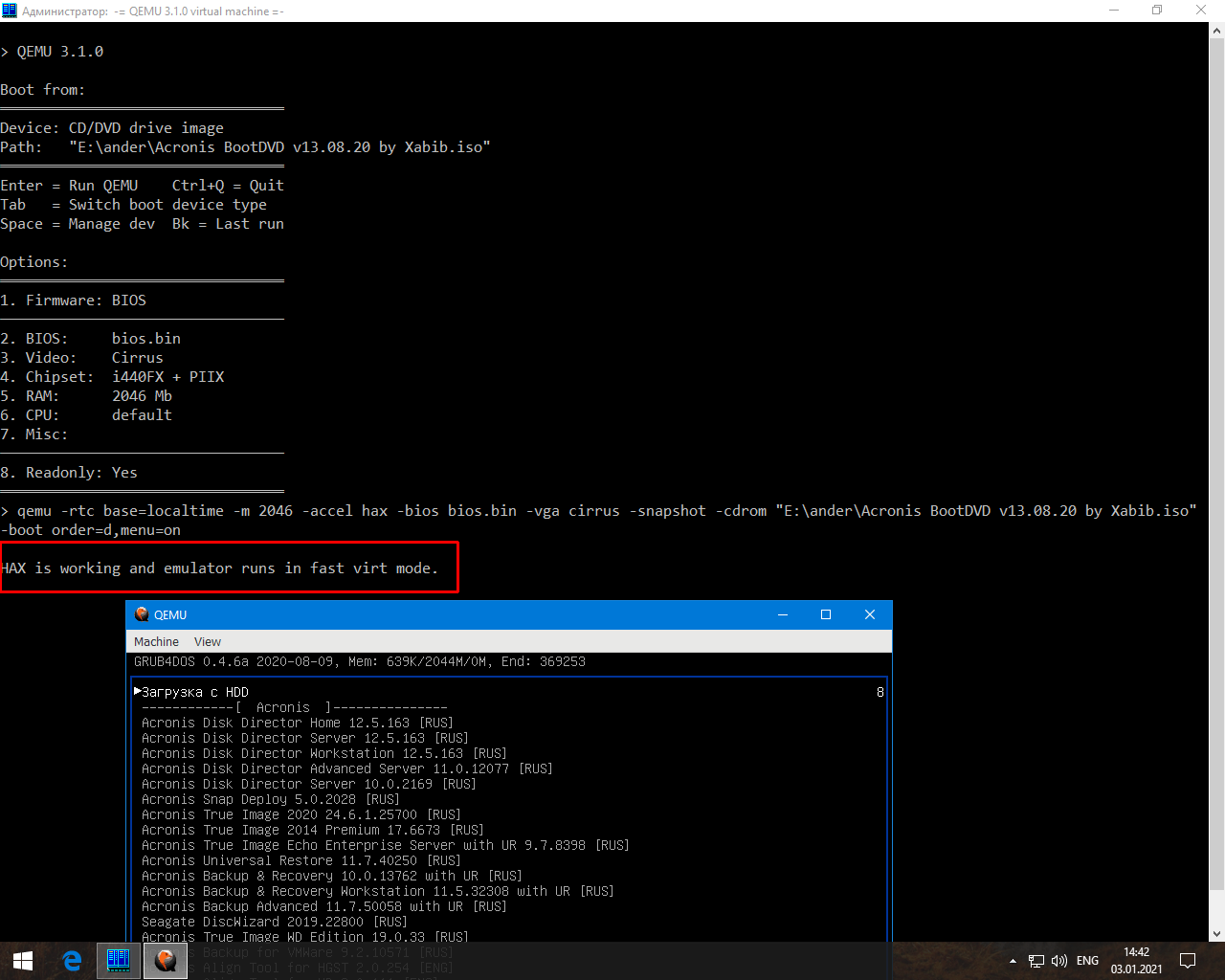This screenshot has width=1225, height=980.
Task: Click 'Device: CD/DVD drive image' line
Action: click(x=112, y=128)
